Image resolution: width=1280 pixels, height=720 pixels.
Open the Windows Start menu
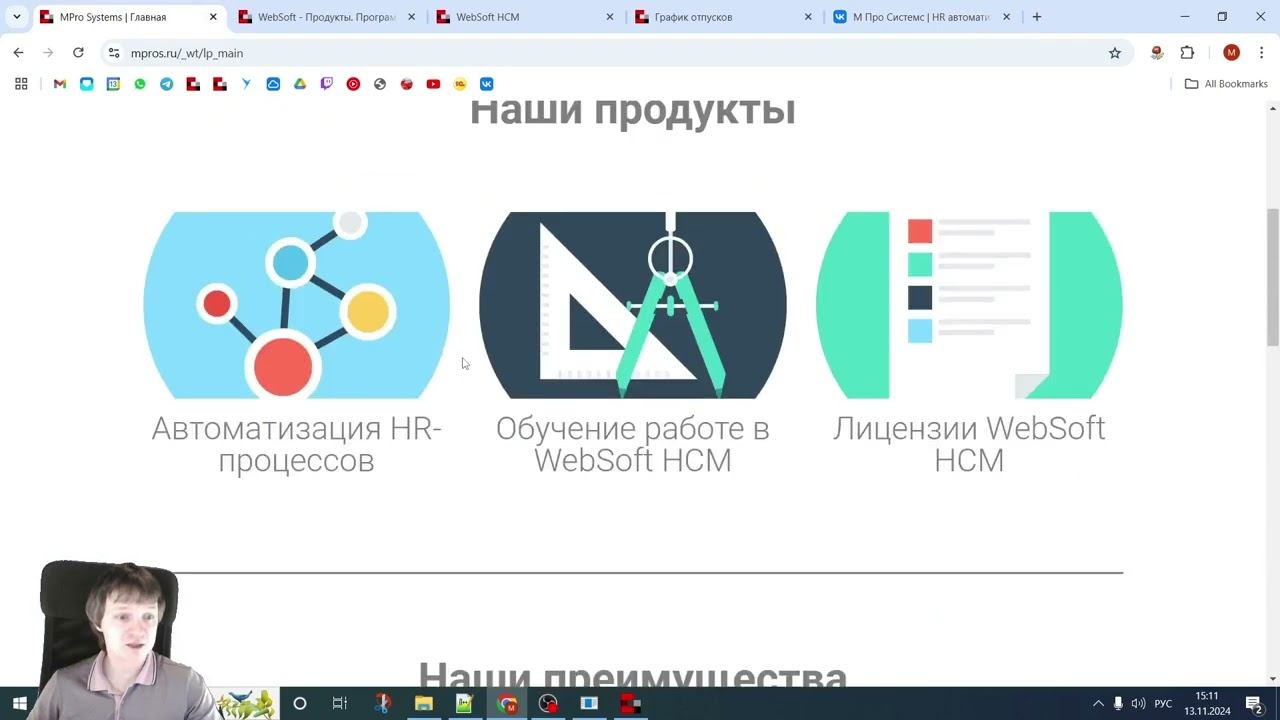pos(19,703)
